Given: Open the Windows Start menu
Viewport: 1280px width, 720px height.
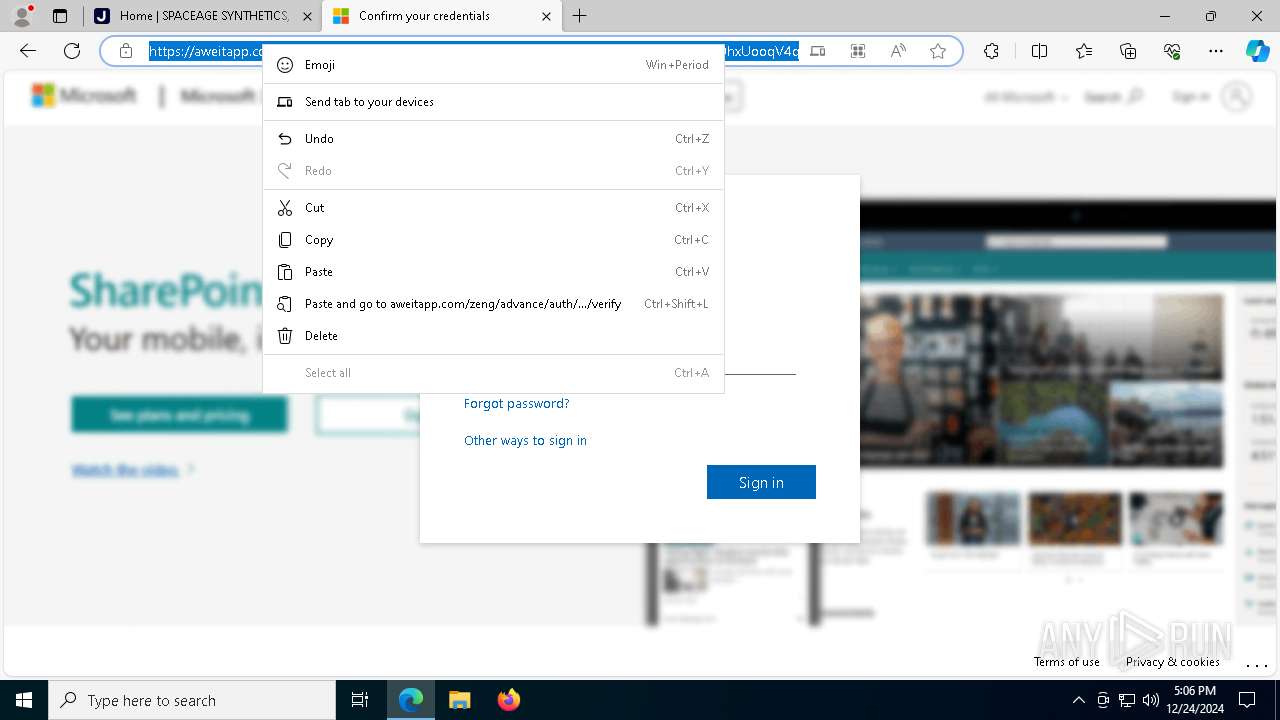Looking at the screenshot, I should pyautogui.click(x=24, y=700).
